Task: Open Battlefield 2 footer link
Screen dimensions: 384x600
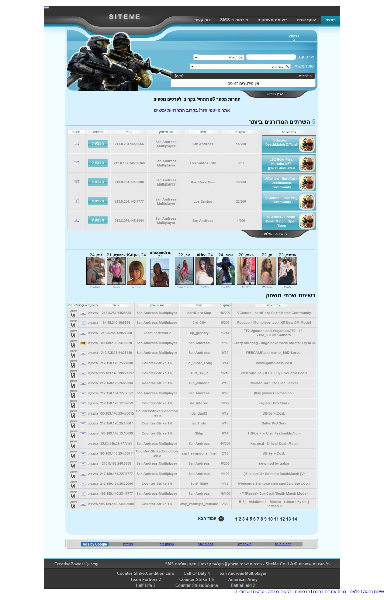Action: pyautogui.click(x=242, y=585)
